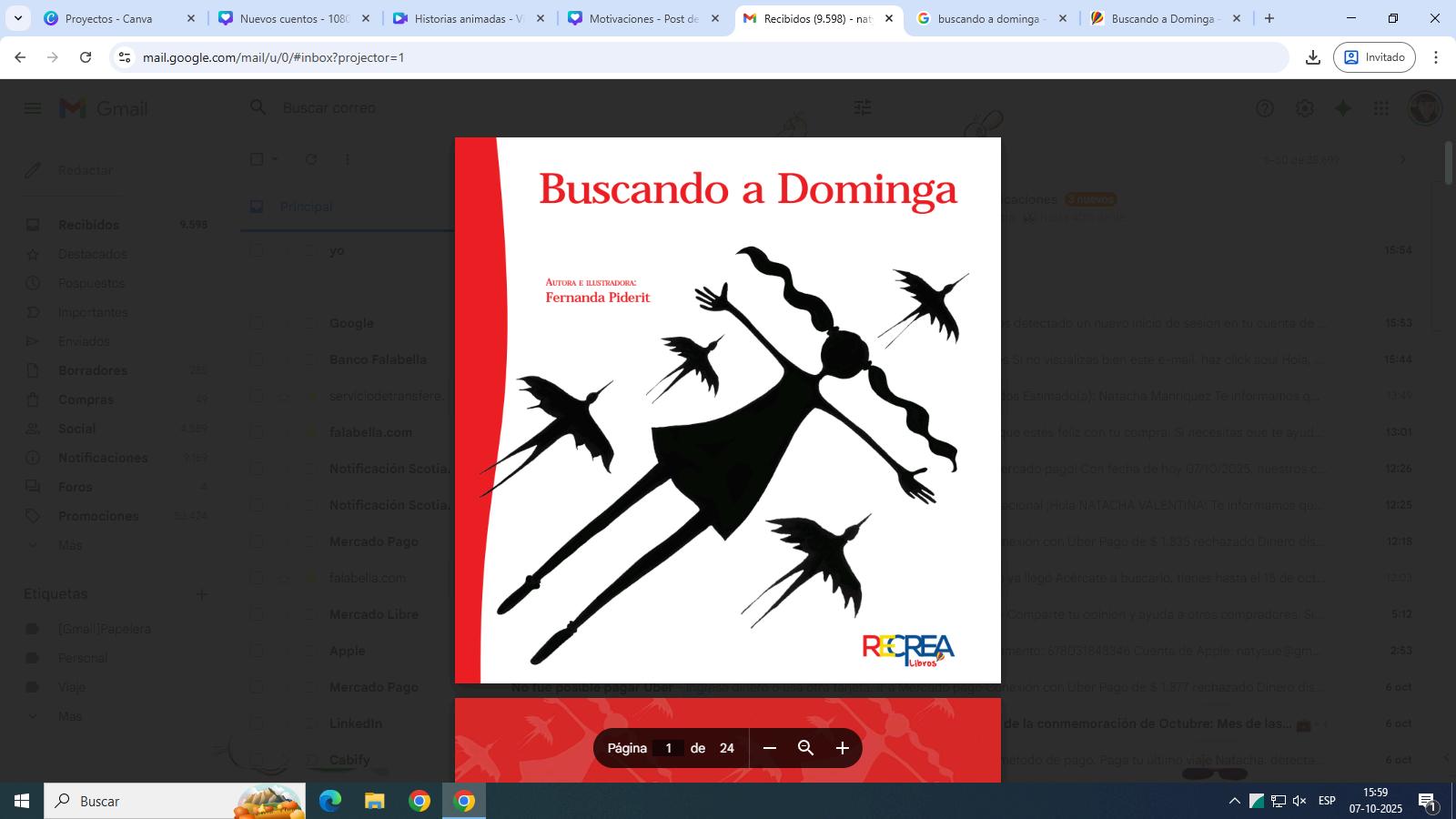
Task: Select the checkbox for the email from yo
Action: [x=257, y=250]
